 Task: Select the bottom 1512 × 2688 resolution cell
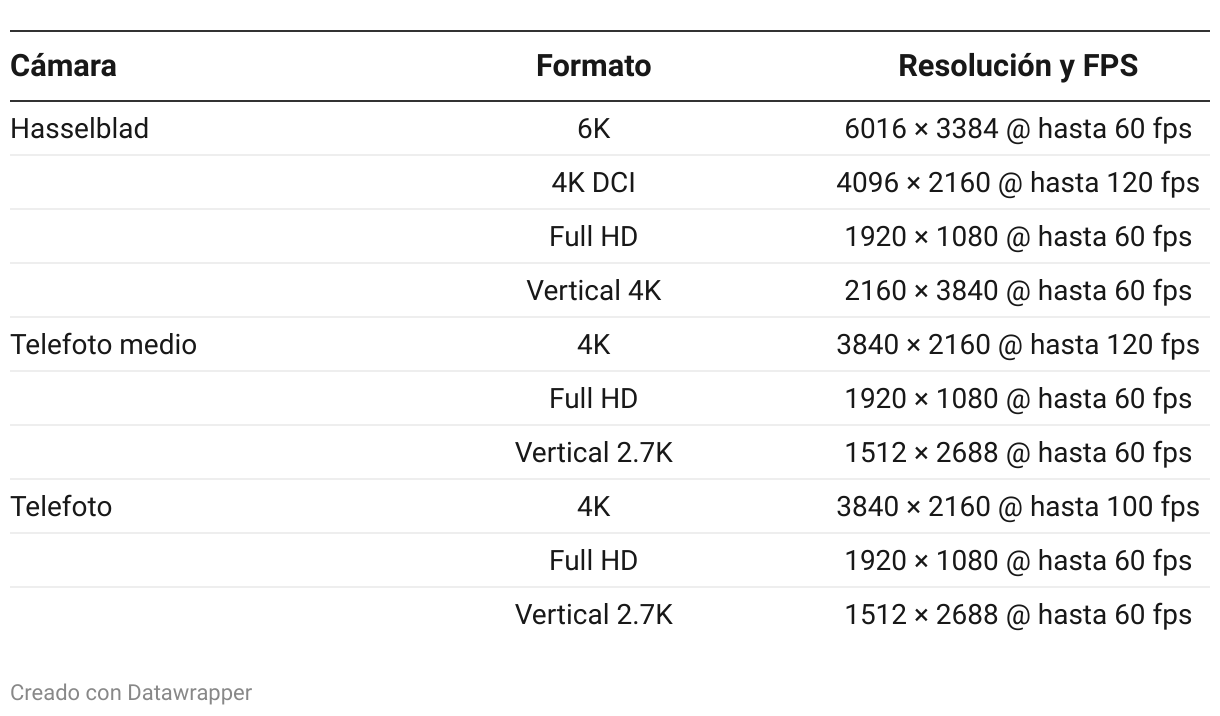[x=1018, y=615]
